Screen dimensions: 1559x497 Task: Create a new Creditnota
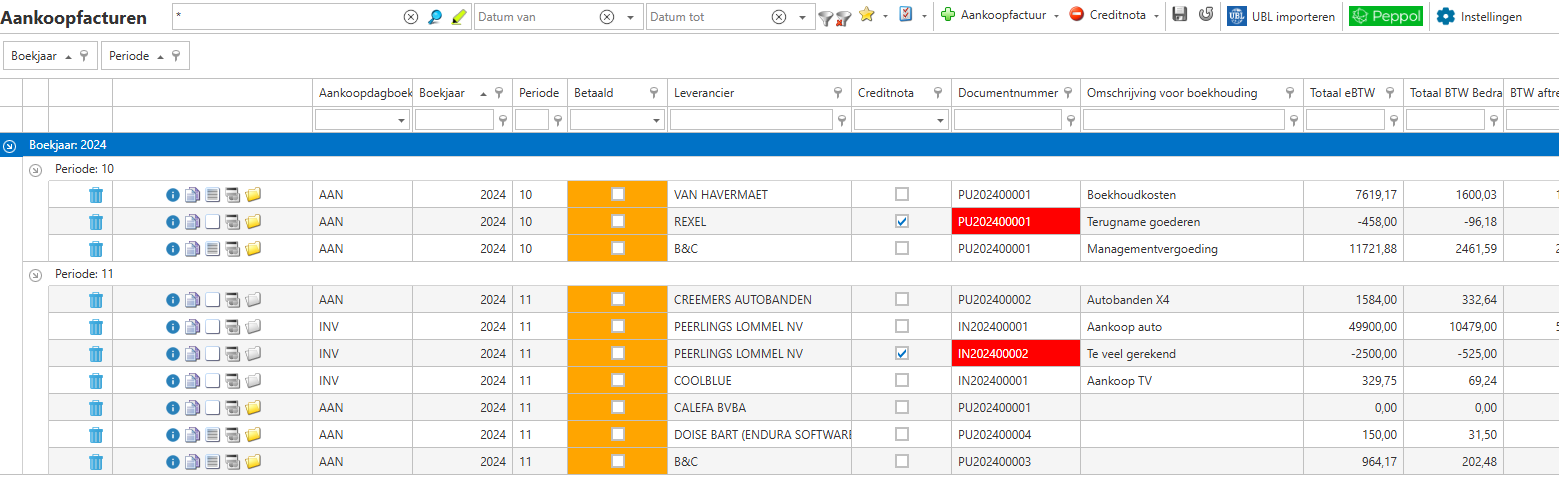1108,16
